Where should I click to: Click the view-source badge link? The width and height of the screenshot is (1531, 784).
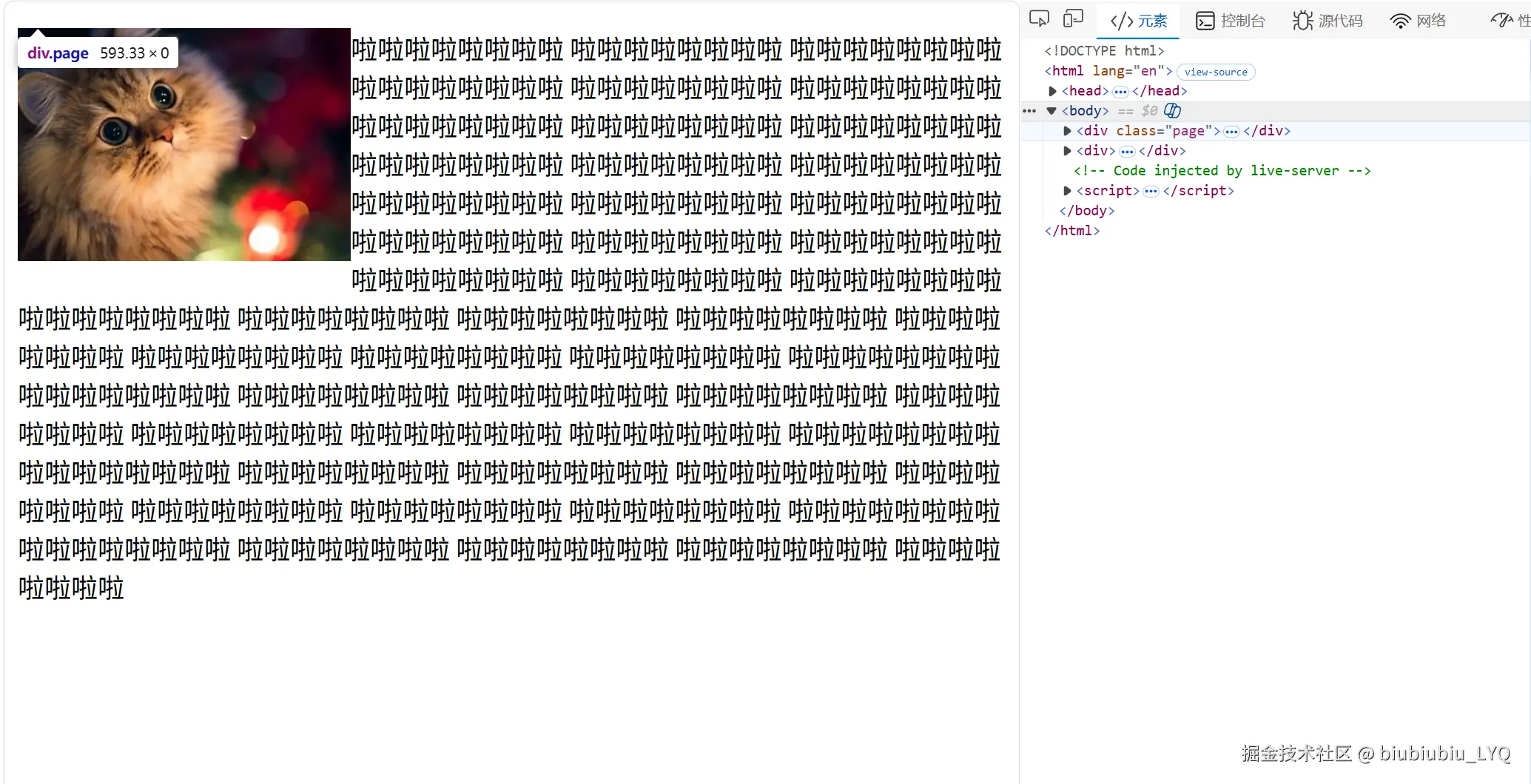point(1216,72)
